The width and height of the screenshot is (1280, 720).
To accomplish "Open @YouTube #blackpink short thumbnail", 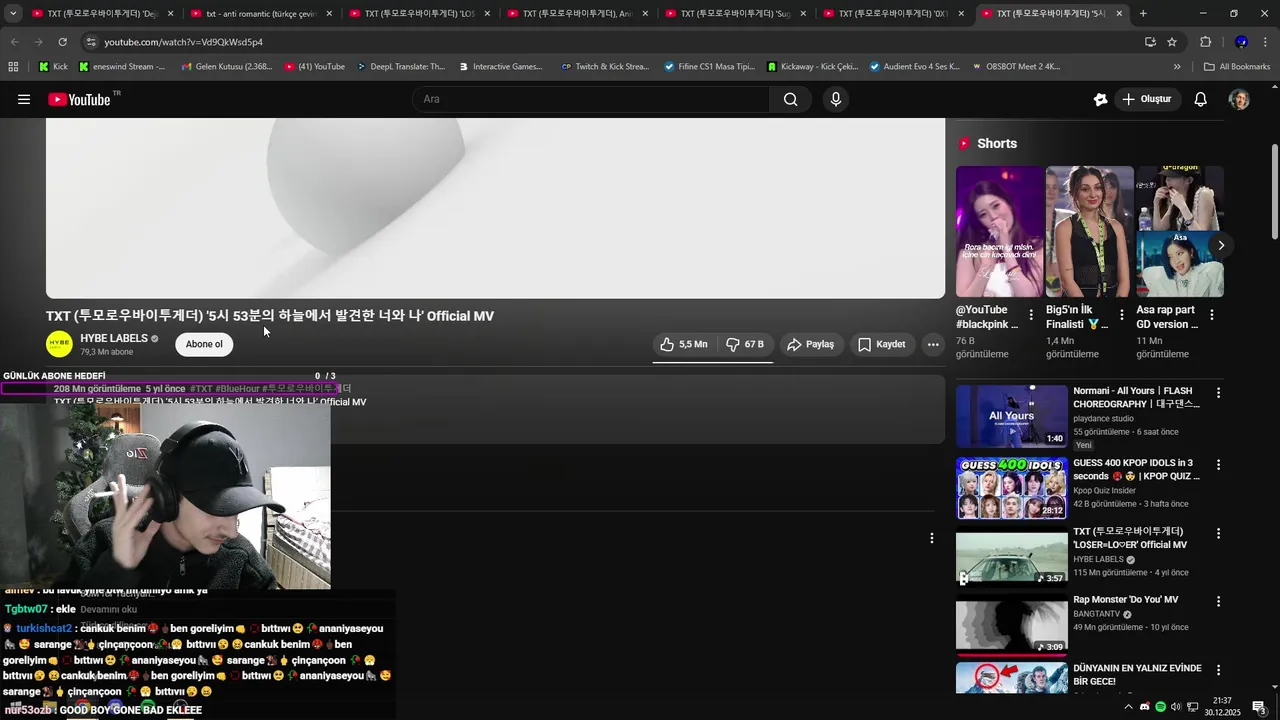I will click(x=1000, y=231).
